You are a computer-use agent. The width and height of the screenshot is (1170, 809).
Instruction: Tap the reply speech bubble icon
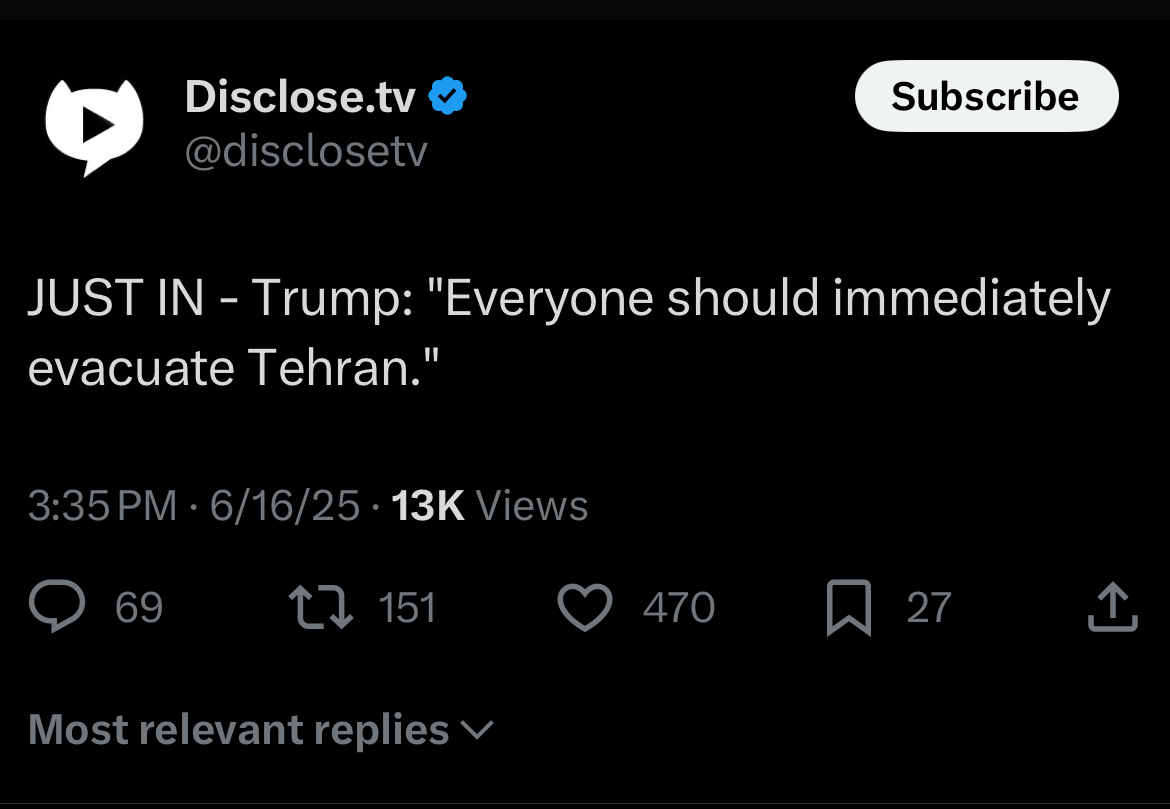(x=57, y=608)
